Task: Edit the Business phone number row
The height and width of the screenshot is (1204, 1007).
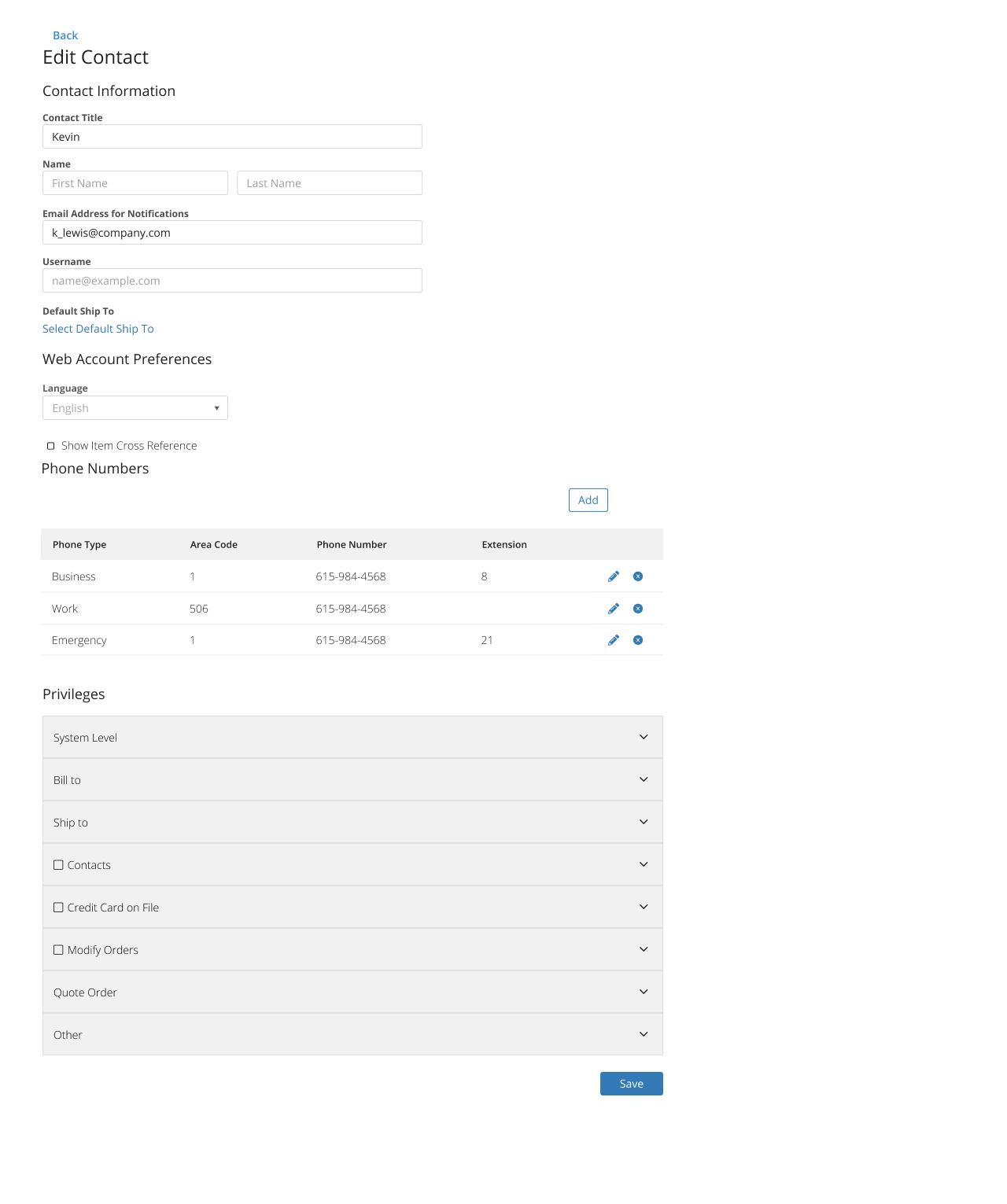Action: (x=614, y=576)
